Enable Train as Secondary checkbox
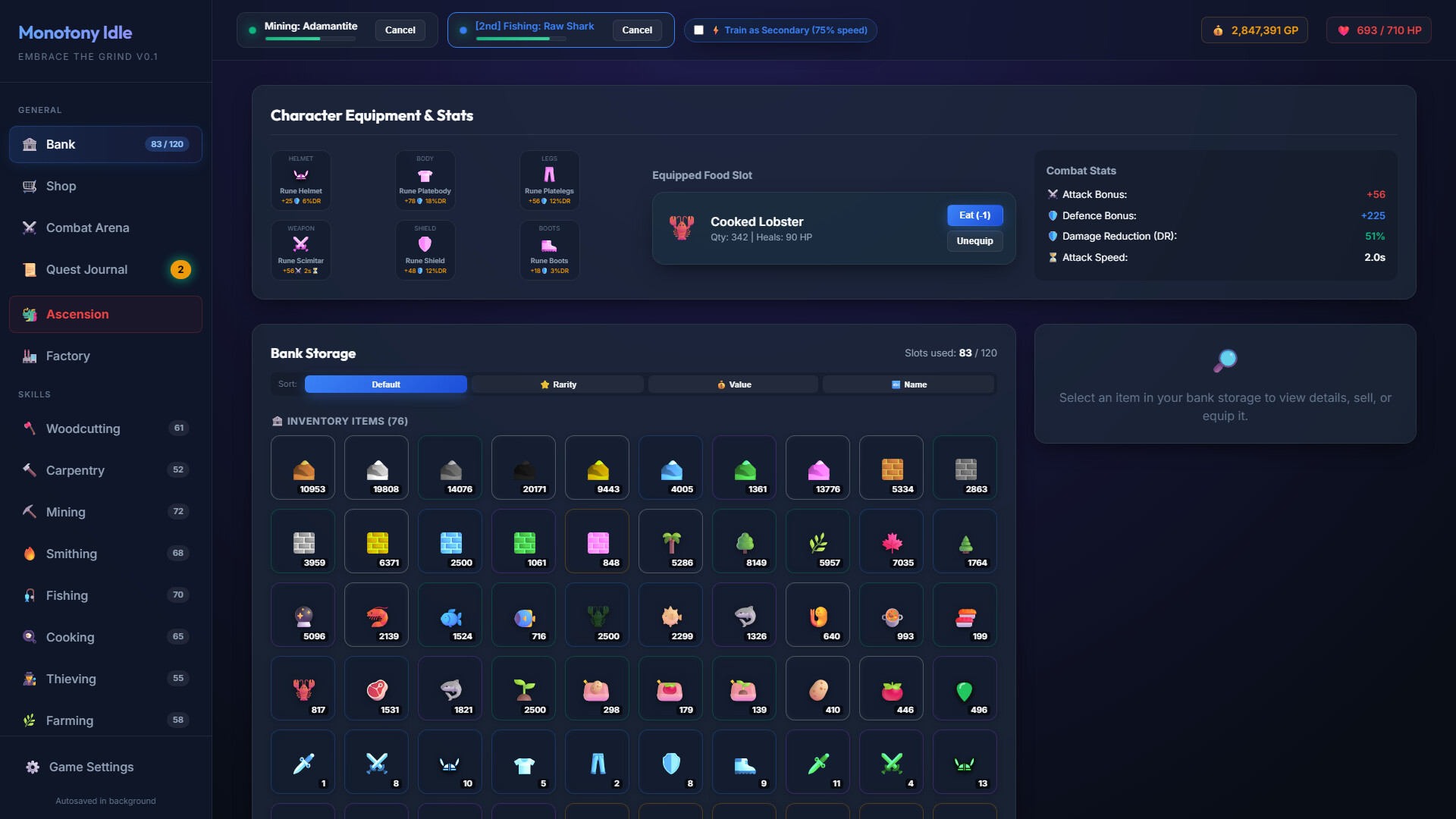Image resolution: width=1456 pixels, height=819 pixels. click(x=699, y=30)
